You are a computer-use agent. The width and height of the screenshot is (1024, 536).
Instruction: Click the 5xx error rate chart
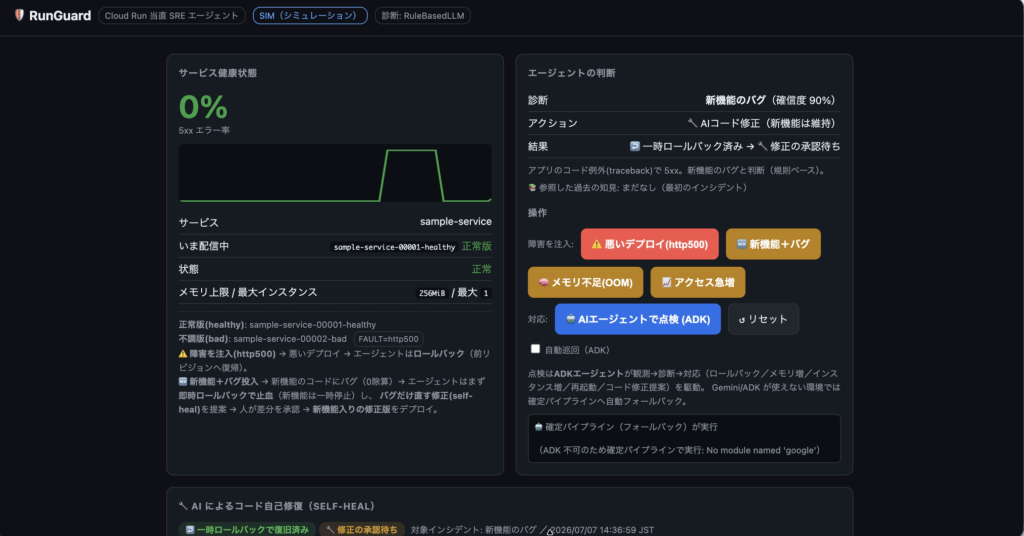[x=335, y=173]
